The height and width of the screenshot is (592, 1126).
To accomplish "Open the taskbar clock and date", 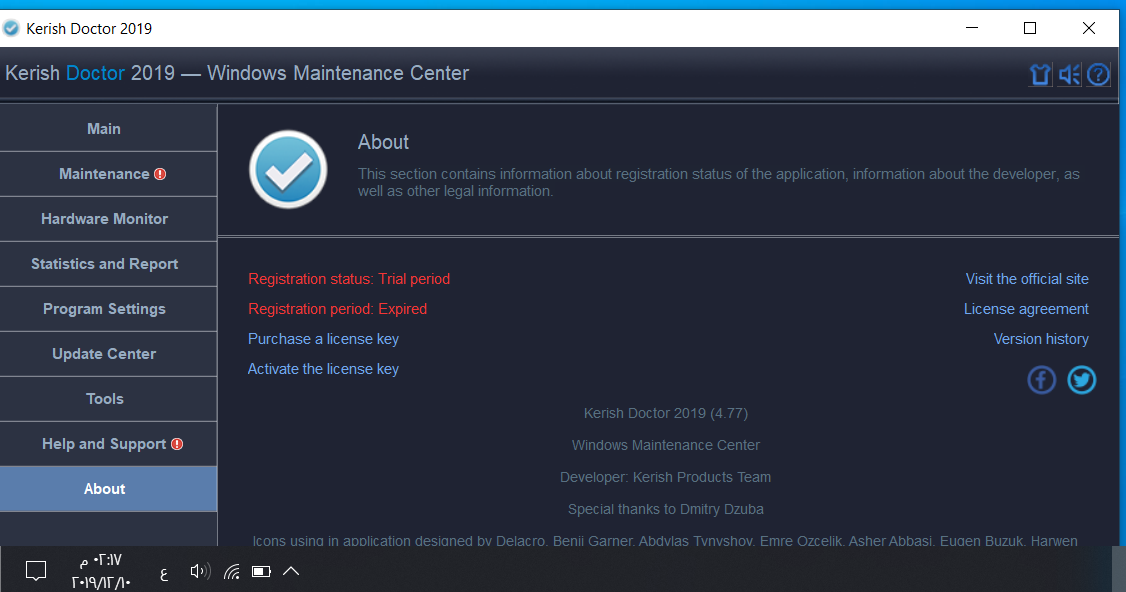I will pos(101,571).
